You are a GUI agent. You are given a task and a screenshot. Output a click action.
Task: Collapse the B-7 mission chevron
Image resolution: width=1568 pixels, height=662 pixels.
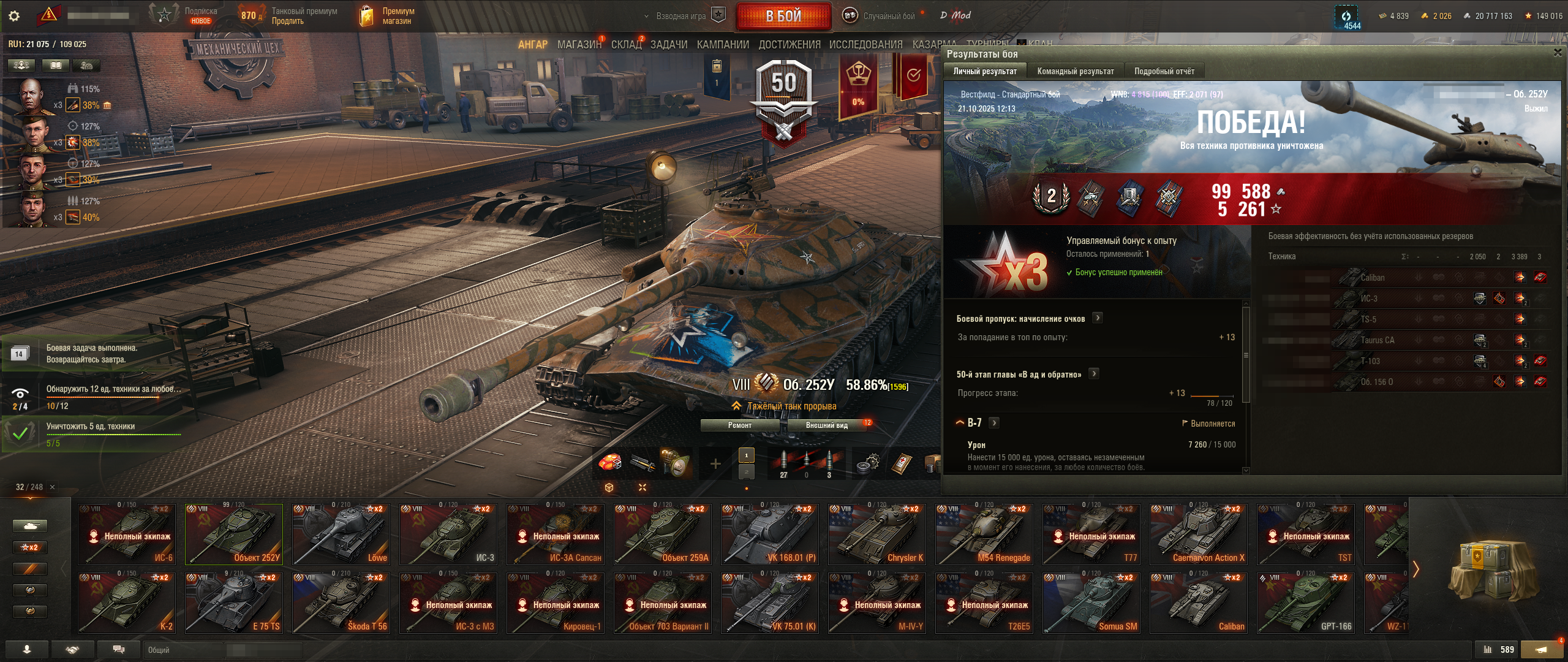(960, 423)
